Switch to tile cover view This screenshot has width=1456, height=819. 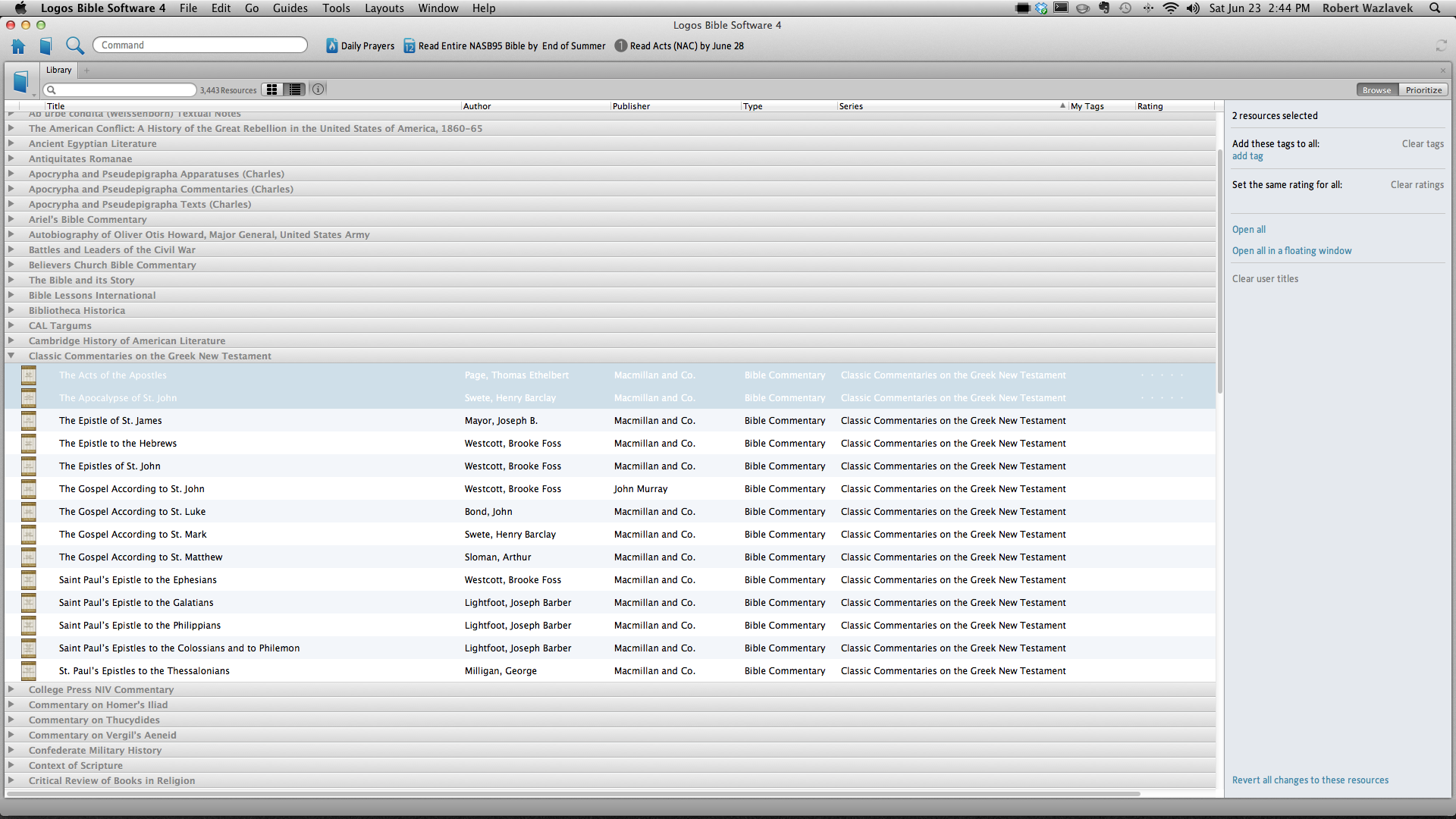pos(272,89)
